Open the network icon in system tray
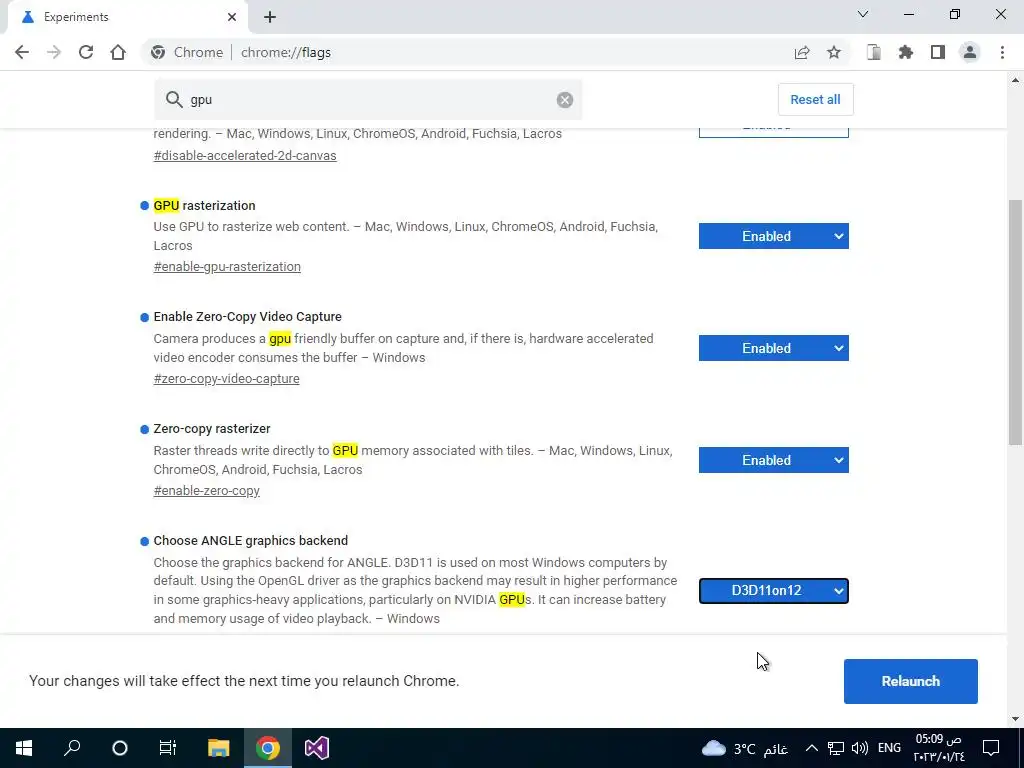This screenshot has height=768, width=1024. (x=836, y=748)
